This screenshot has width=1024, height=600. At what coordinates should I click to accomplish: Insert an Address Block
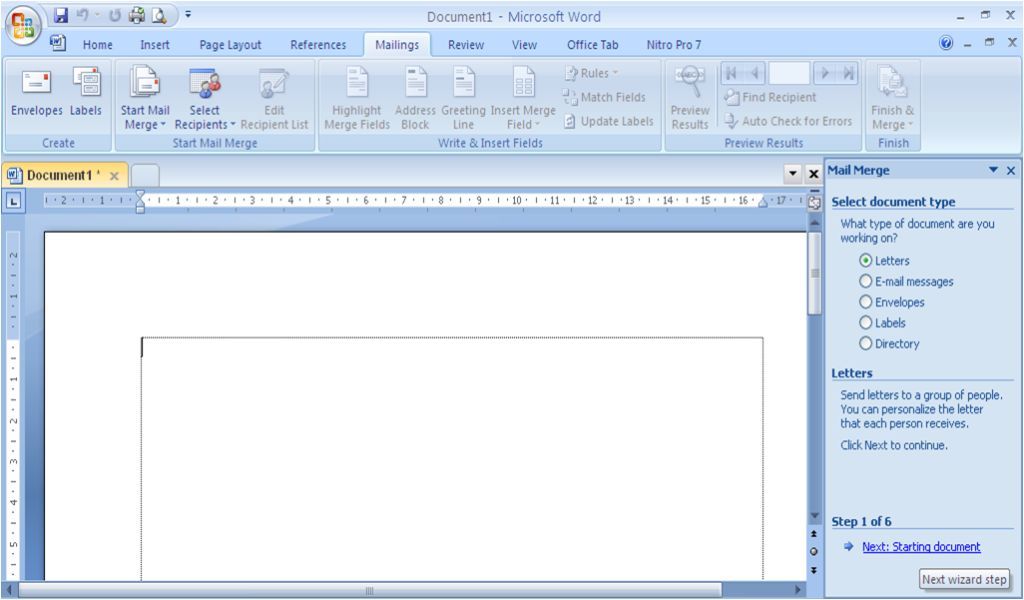[413, 95]
